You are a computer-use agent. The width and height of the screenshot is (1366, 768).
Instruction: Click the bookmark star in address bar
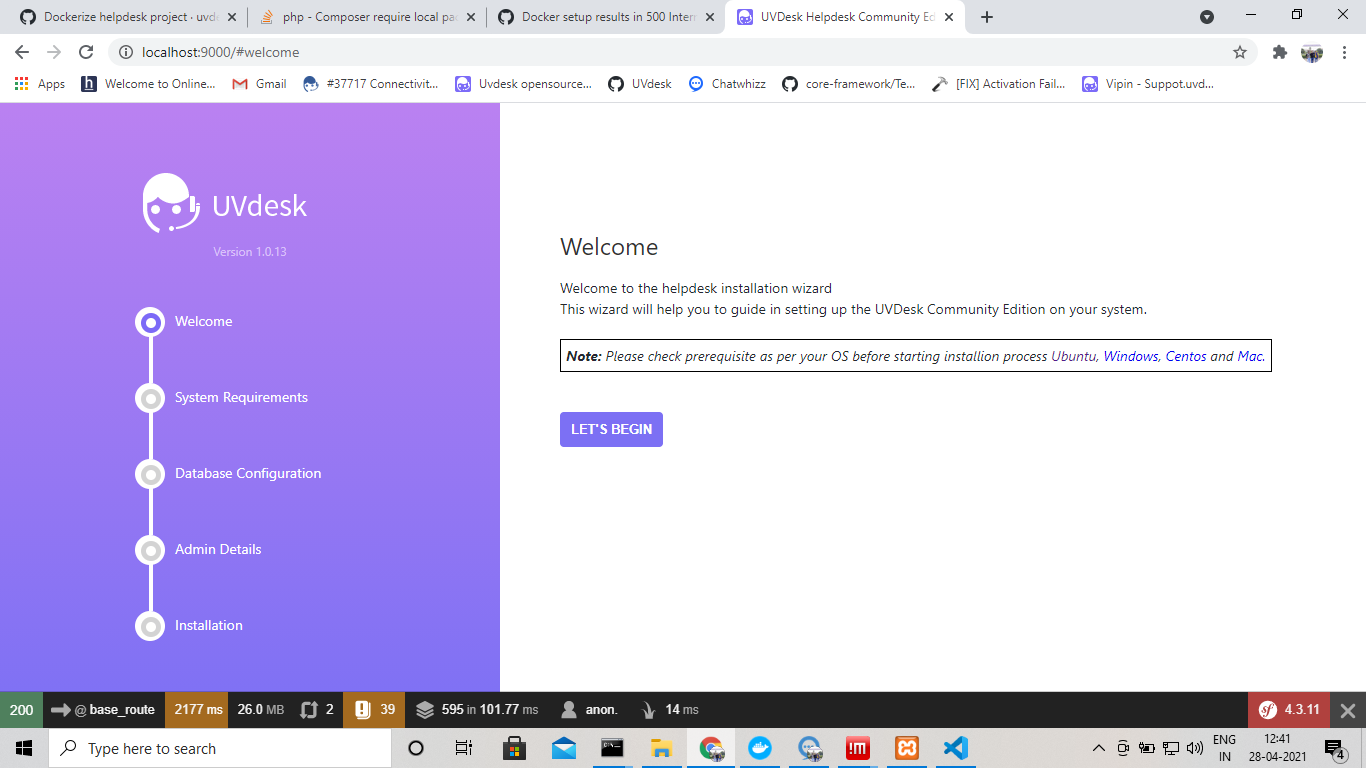(x=1239, y=51)
